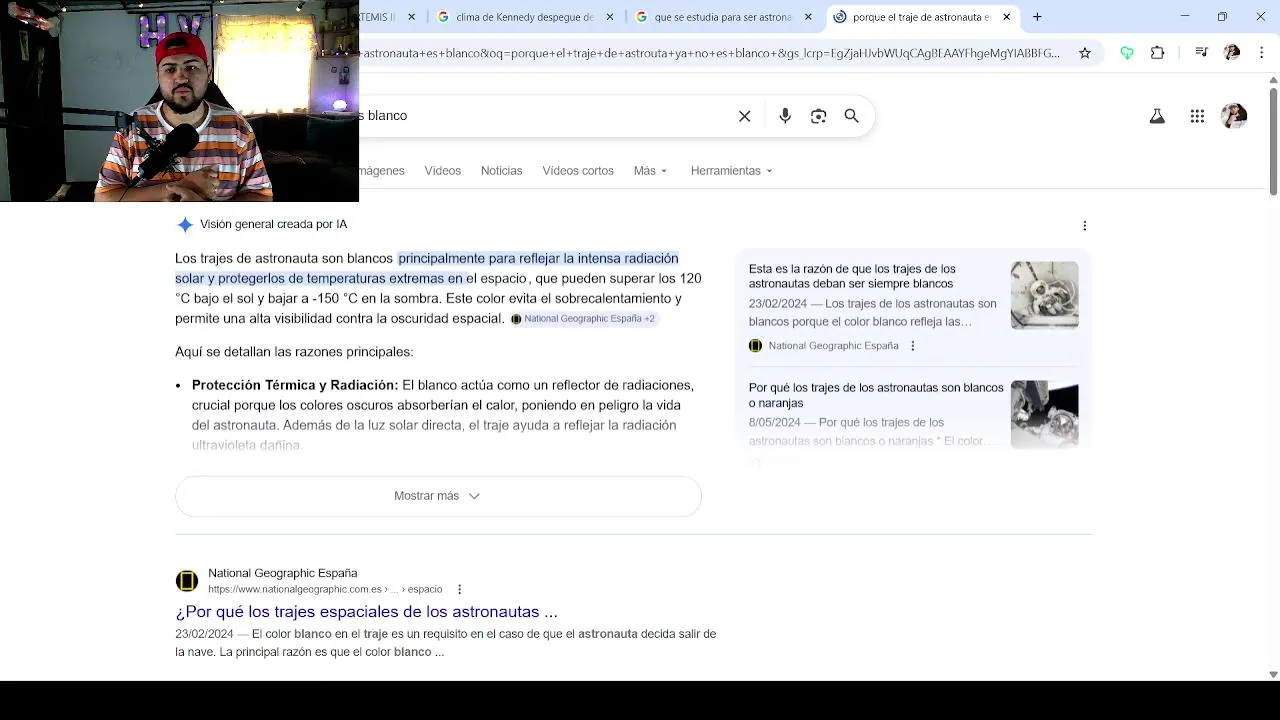Open Google Lens image search icon
The height and width of the screenshot is (720, 1280).
coord(818,116)
